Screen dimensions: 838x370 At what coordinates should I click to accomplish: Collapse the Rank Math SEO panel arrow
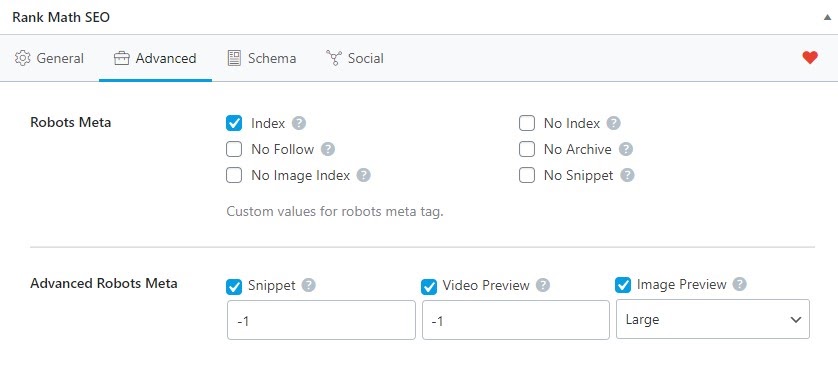click(827, 17)
